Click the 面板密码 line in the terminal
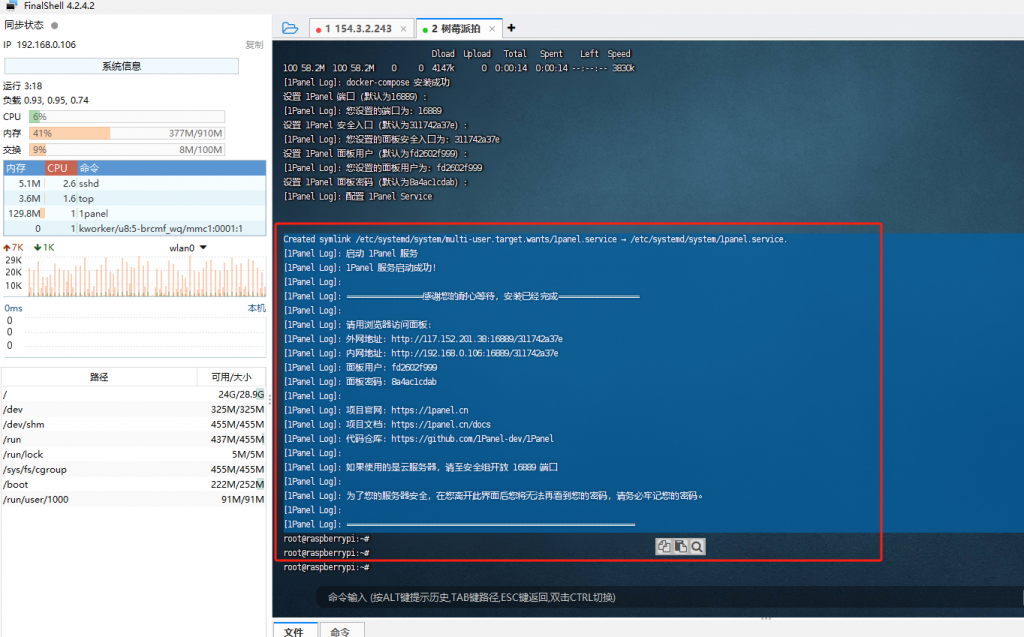 click(360, 382)
